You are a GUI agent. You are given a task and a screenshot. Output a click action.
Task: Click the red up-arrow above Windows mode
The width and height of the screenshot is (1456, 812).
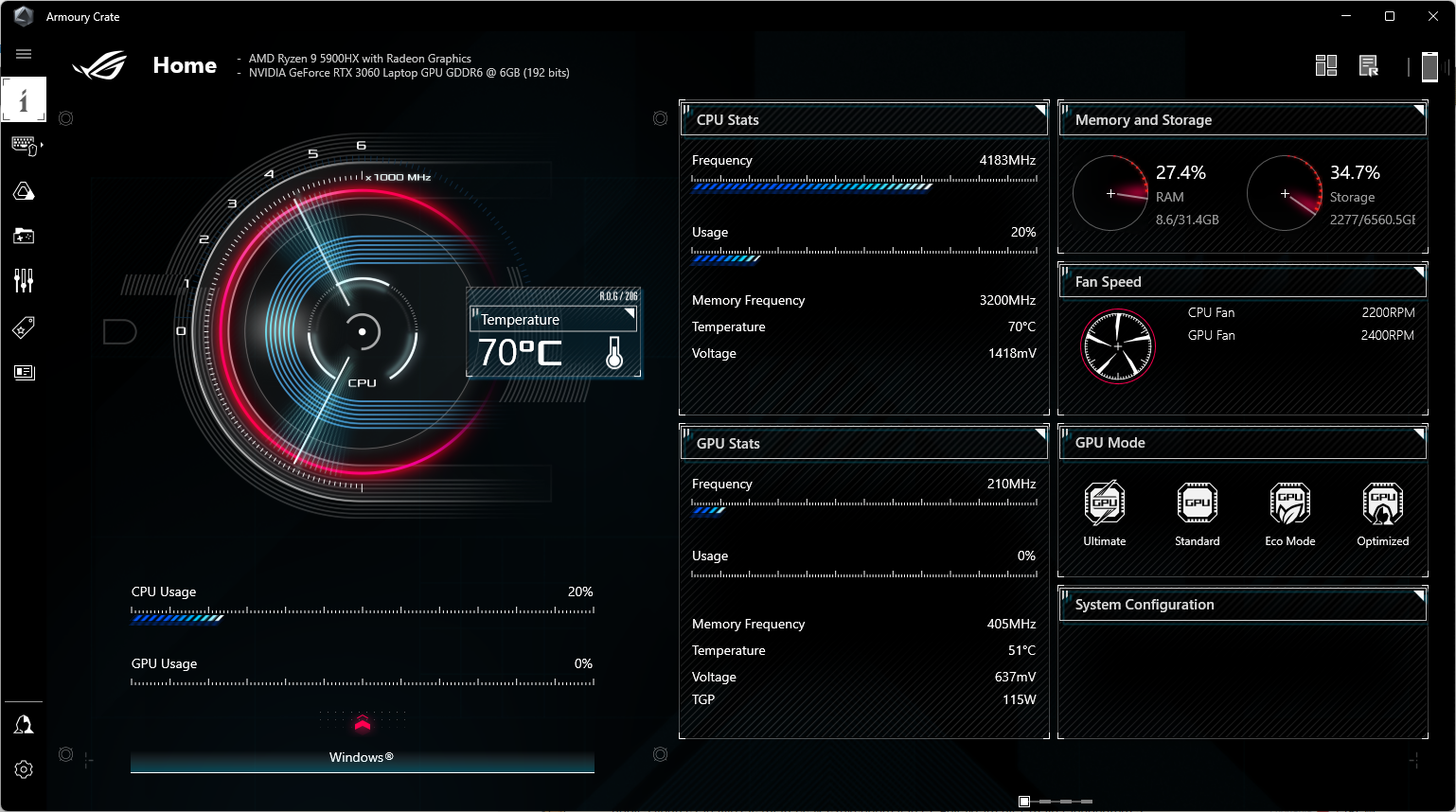click(363, 724)
